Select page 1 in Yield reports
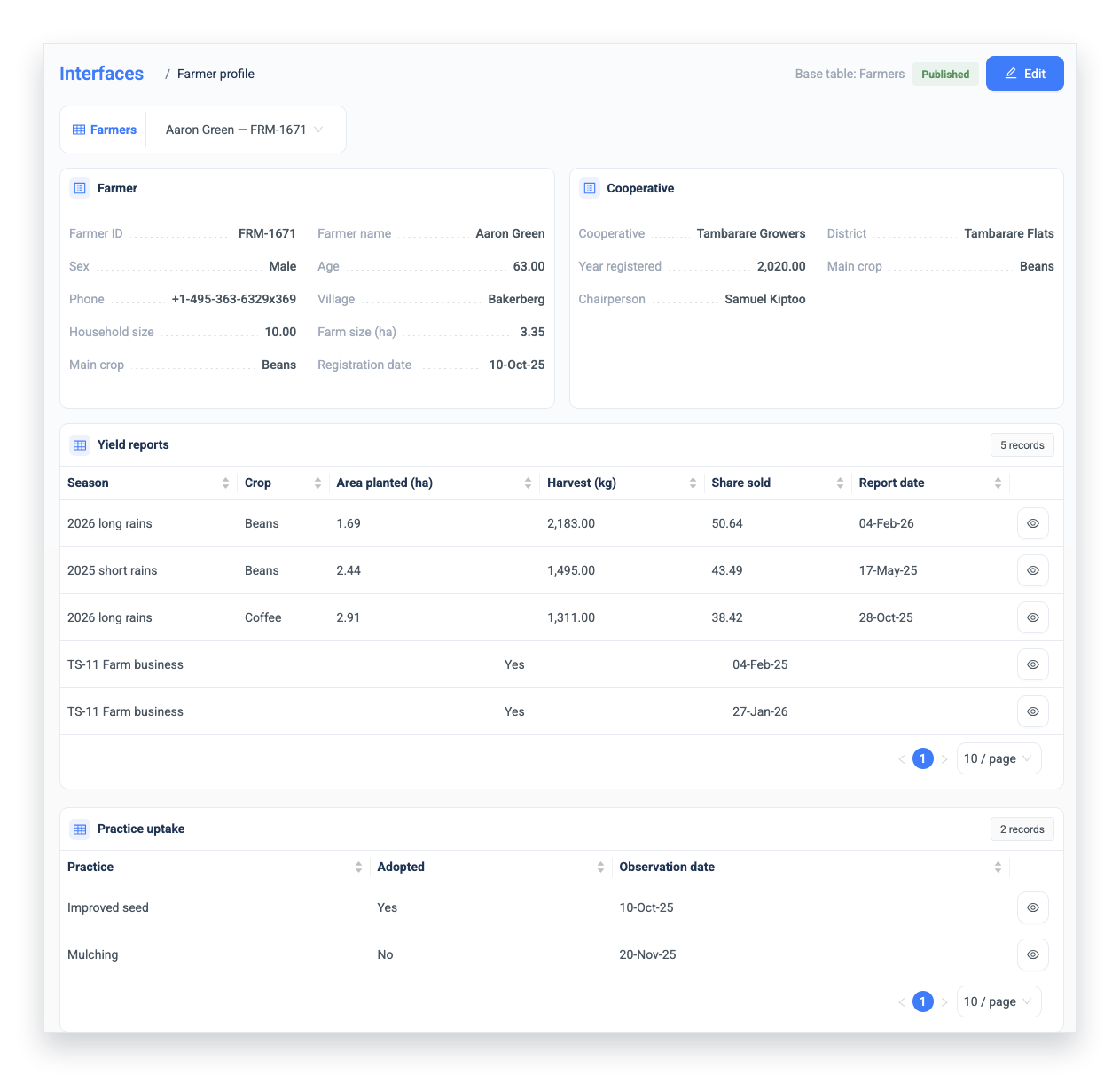 (x=923, y=758)
